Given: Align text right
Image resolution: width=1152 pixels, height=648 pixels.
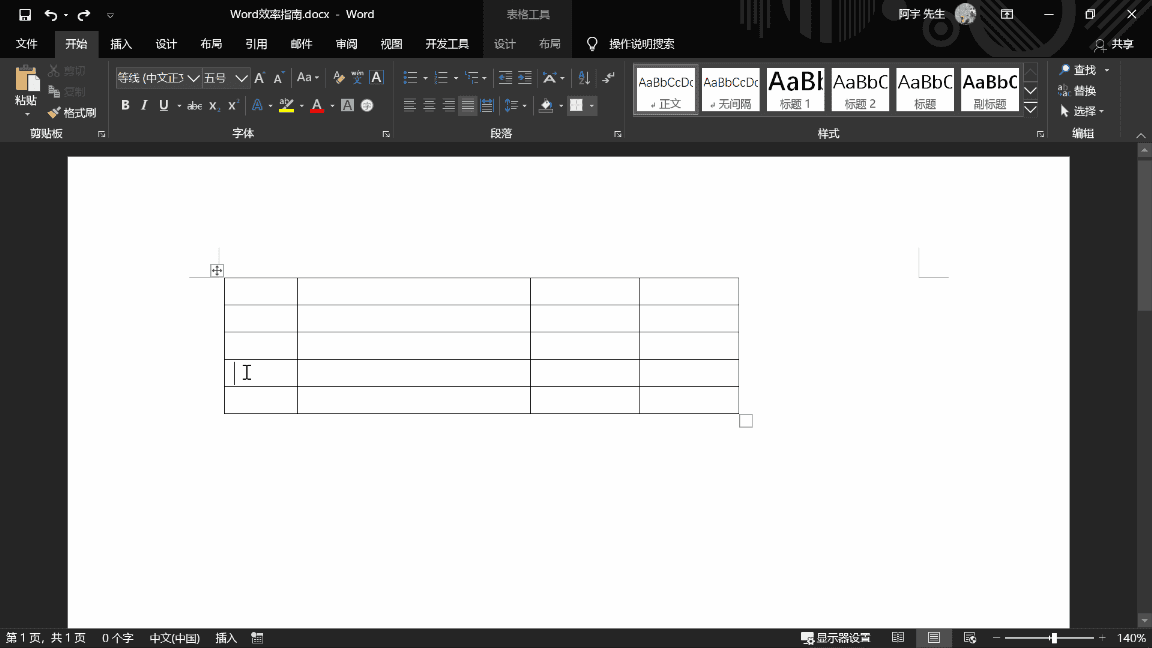Looking at the screenshot, I should [x=448, y=106].
